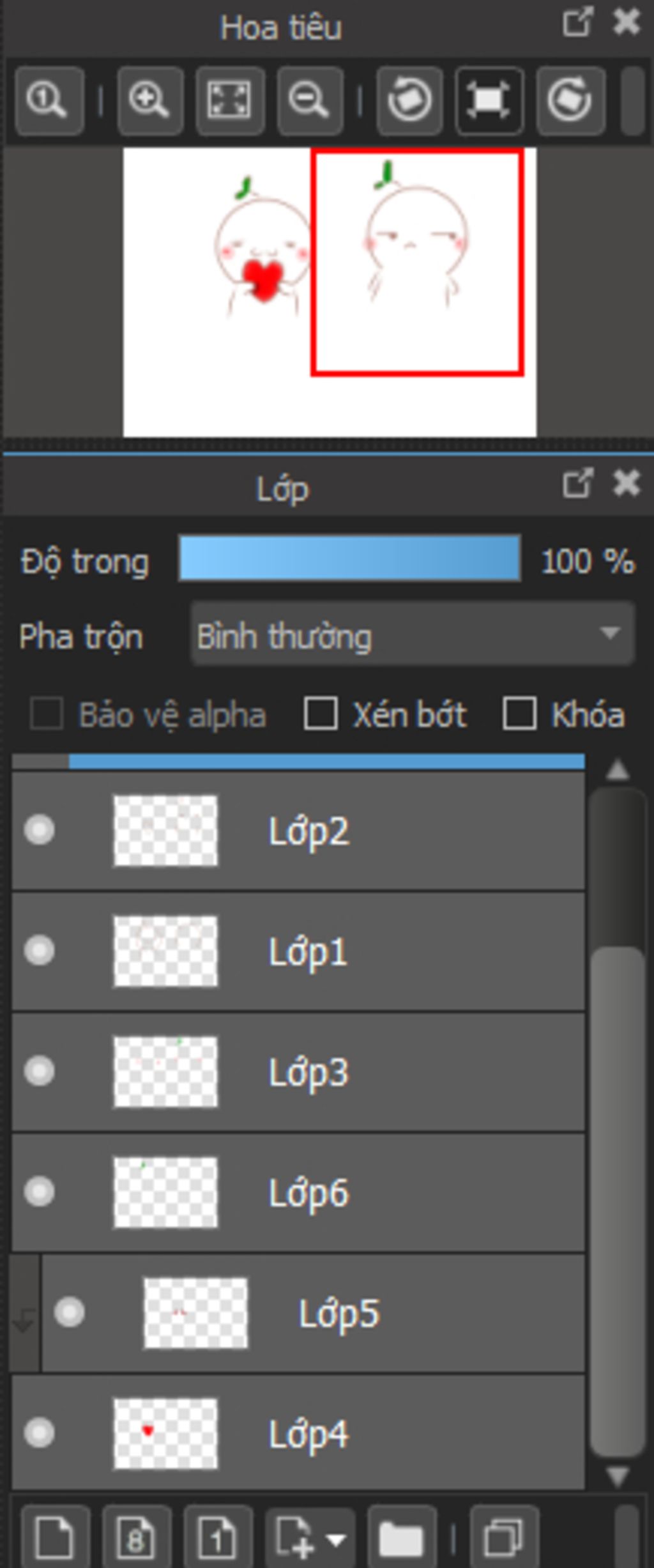Viewport: 654px width, 1568px height.
Task: Toggle visibility of Lớp5 layer
Action: 70,1312
